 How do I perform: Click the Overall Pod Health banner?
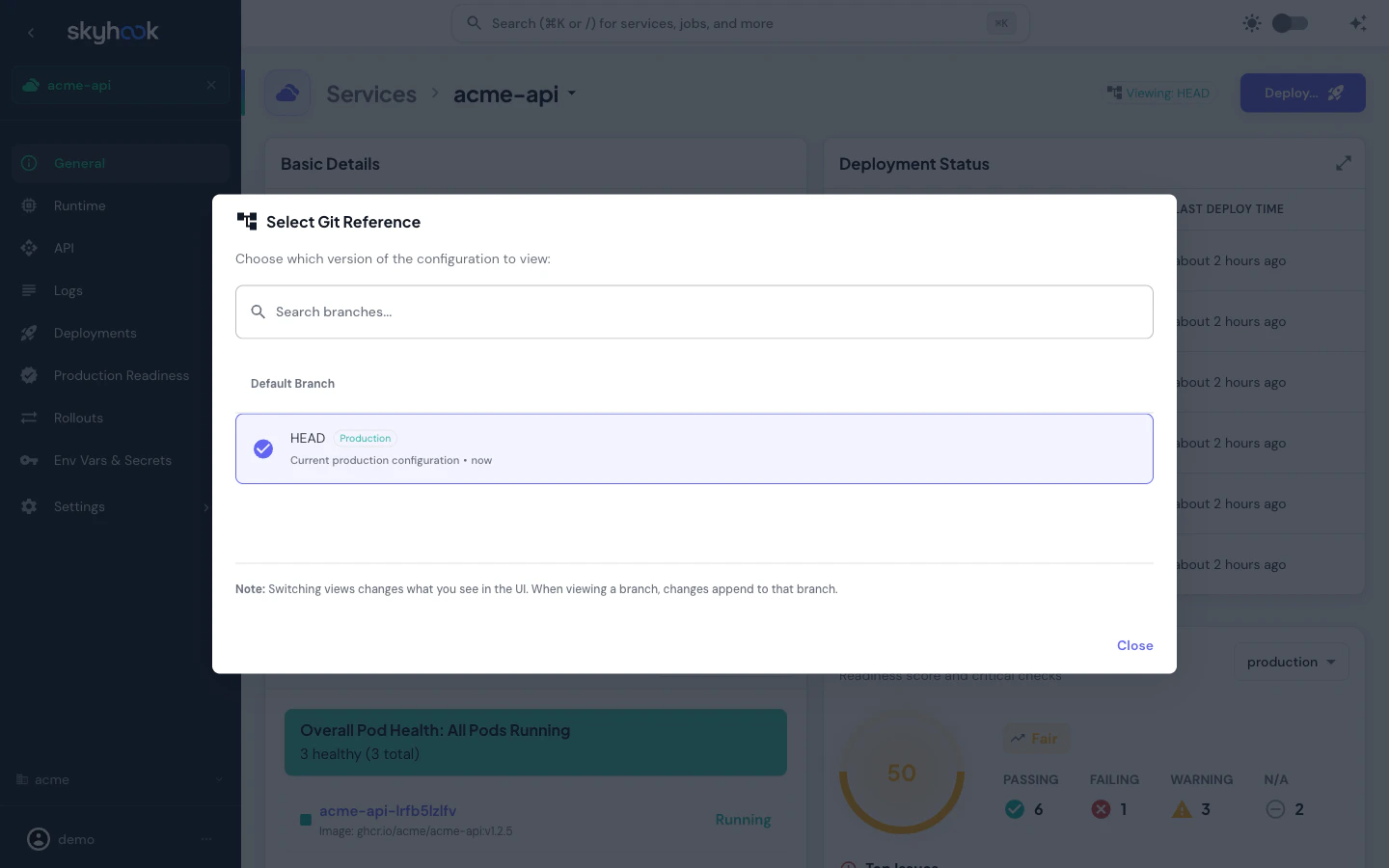pyautogui.click(x=535, y=743)
